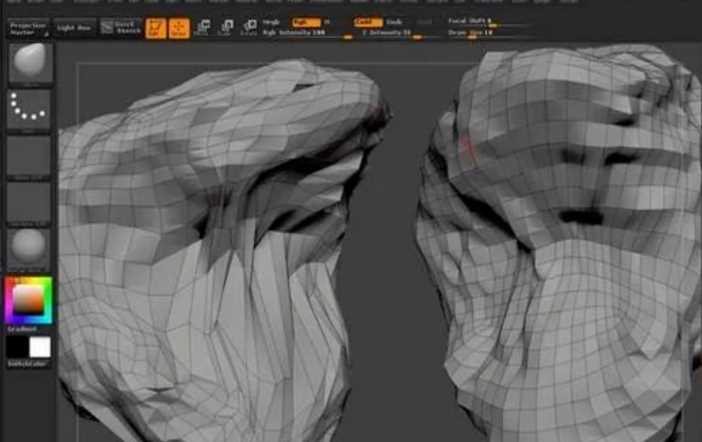
Task: Open the empty alpha slot
Action: coord(28,155)
